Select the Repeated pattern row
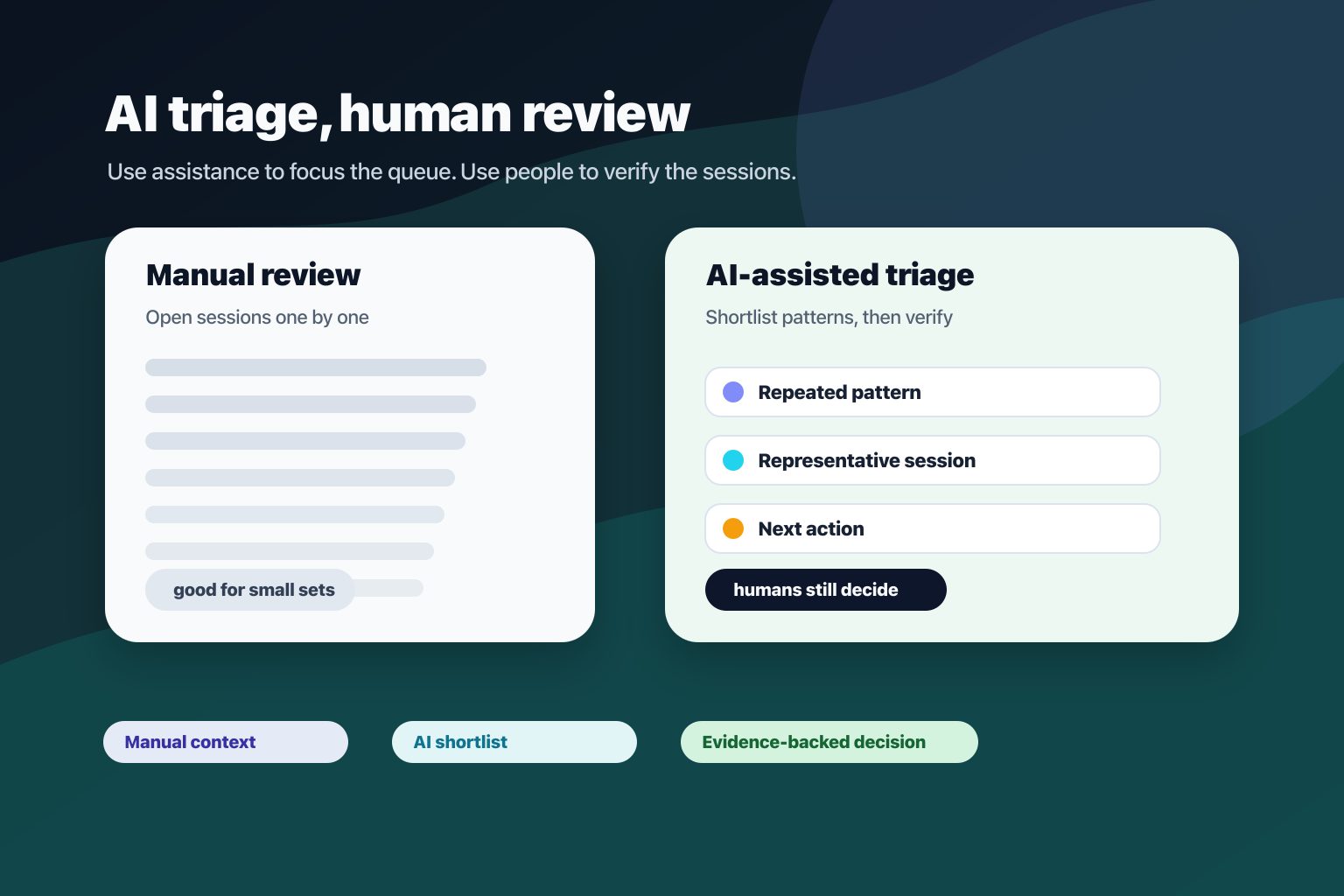This screenshot has height=896, width=1344. pyautogui.click(x=933, y=392)
